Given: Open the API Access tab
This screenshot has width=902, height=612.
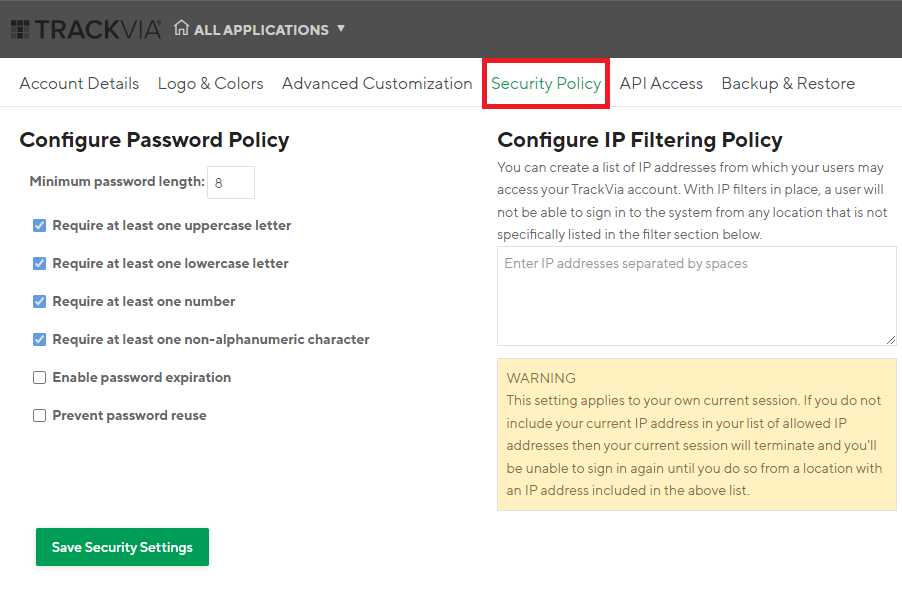Looking at the screenshot, I should point(661,83).
